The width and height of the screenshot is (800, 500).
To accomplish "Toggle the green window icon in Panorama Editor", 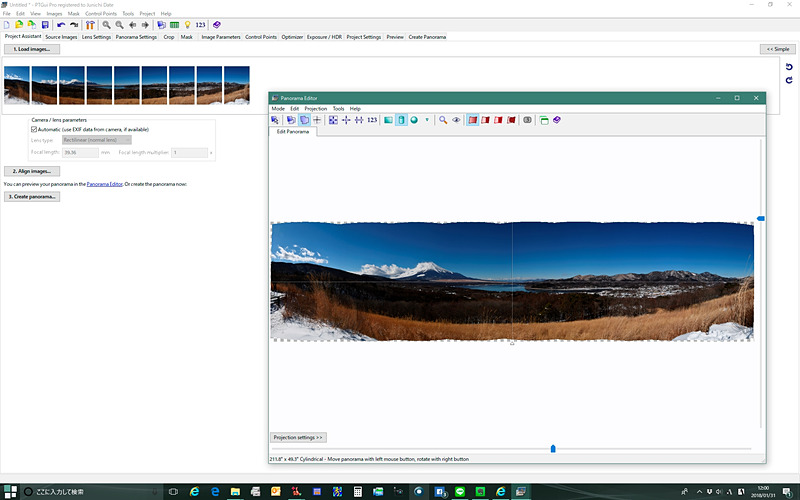I will pyautogui.click(x=544, y=120).
